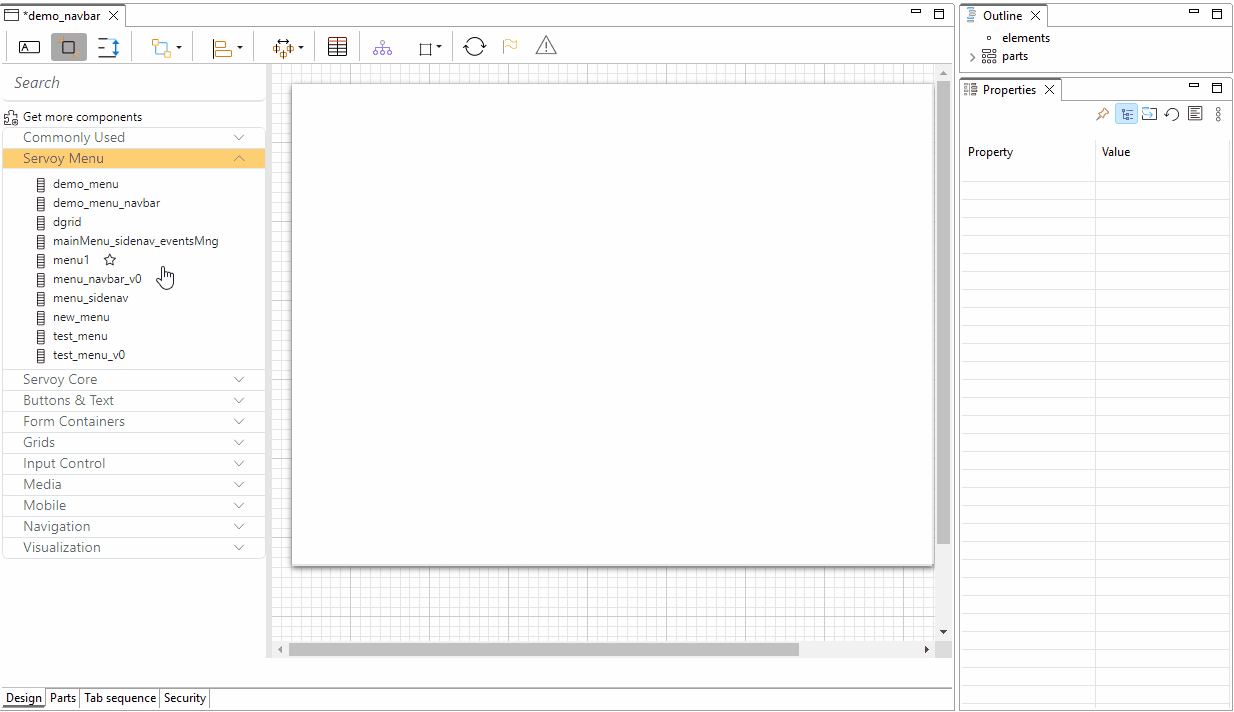Expand the parts node in Outline
1234x712 pixels.
click(973, 57)
